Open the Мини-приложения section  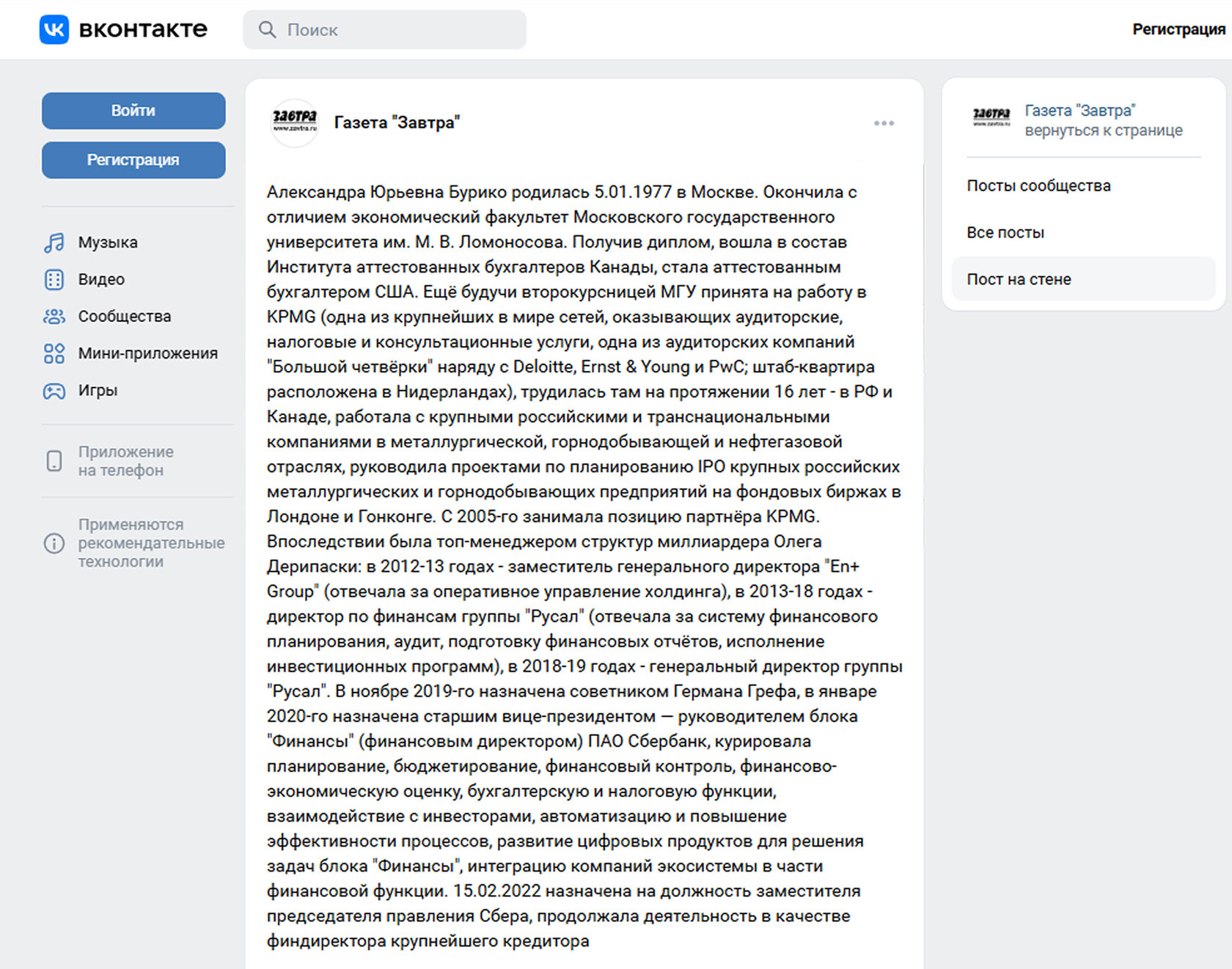pos(148,353)
